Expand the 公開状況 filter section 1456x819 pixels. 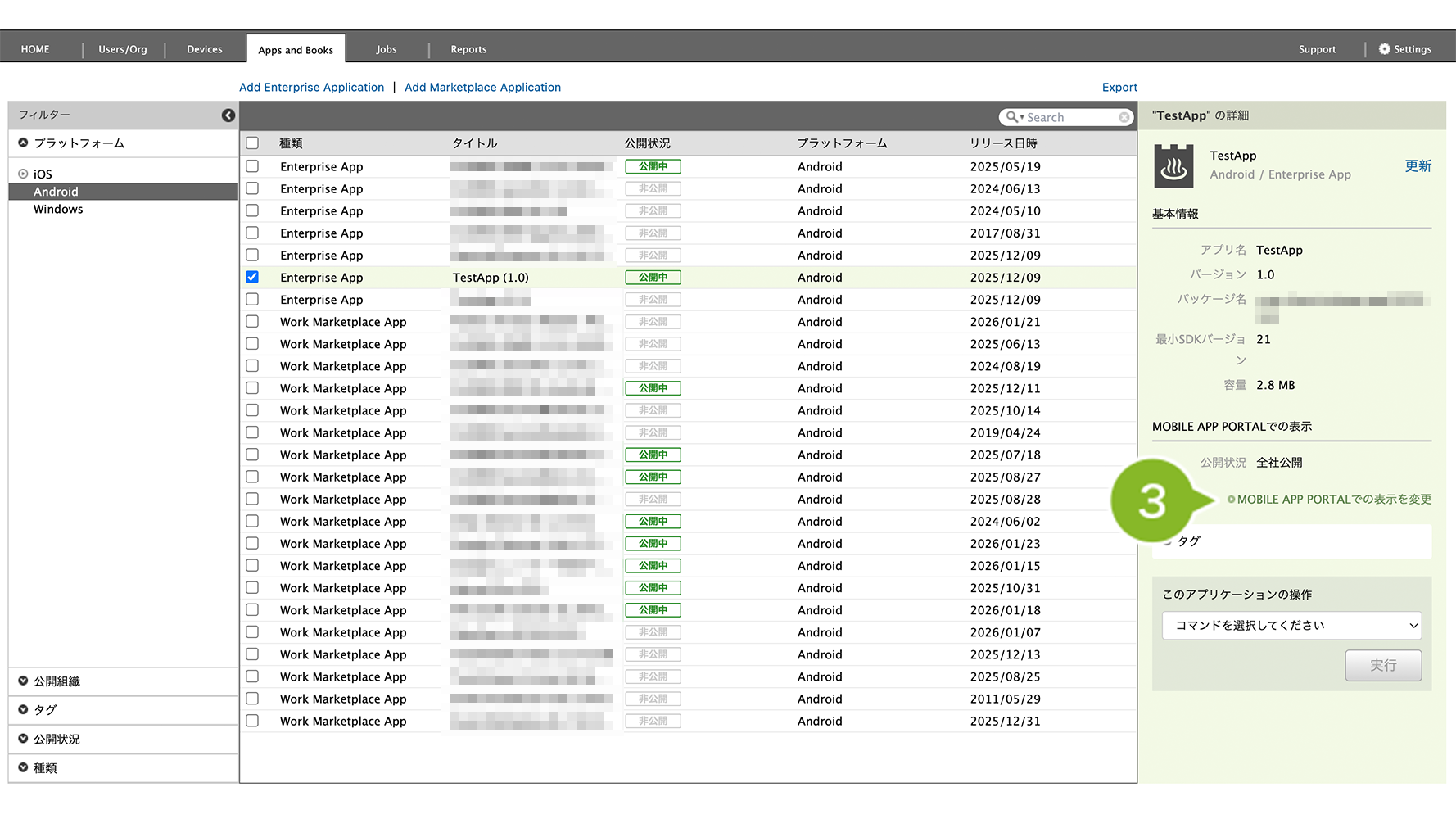(x=57, y=740)
